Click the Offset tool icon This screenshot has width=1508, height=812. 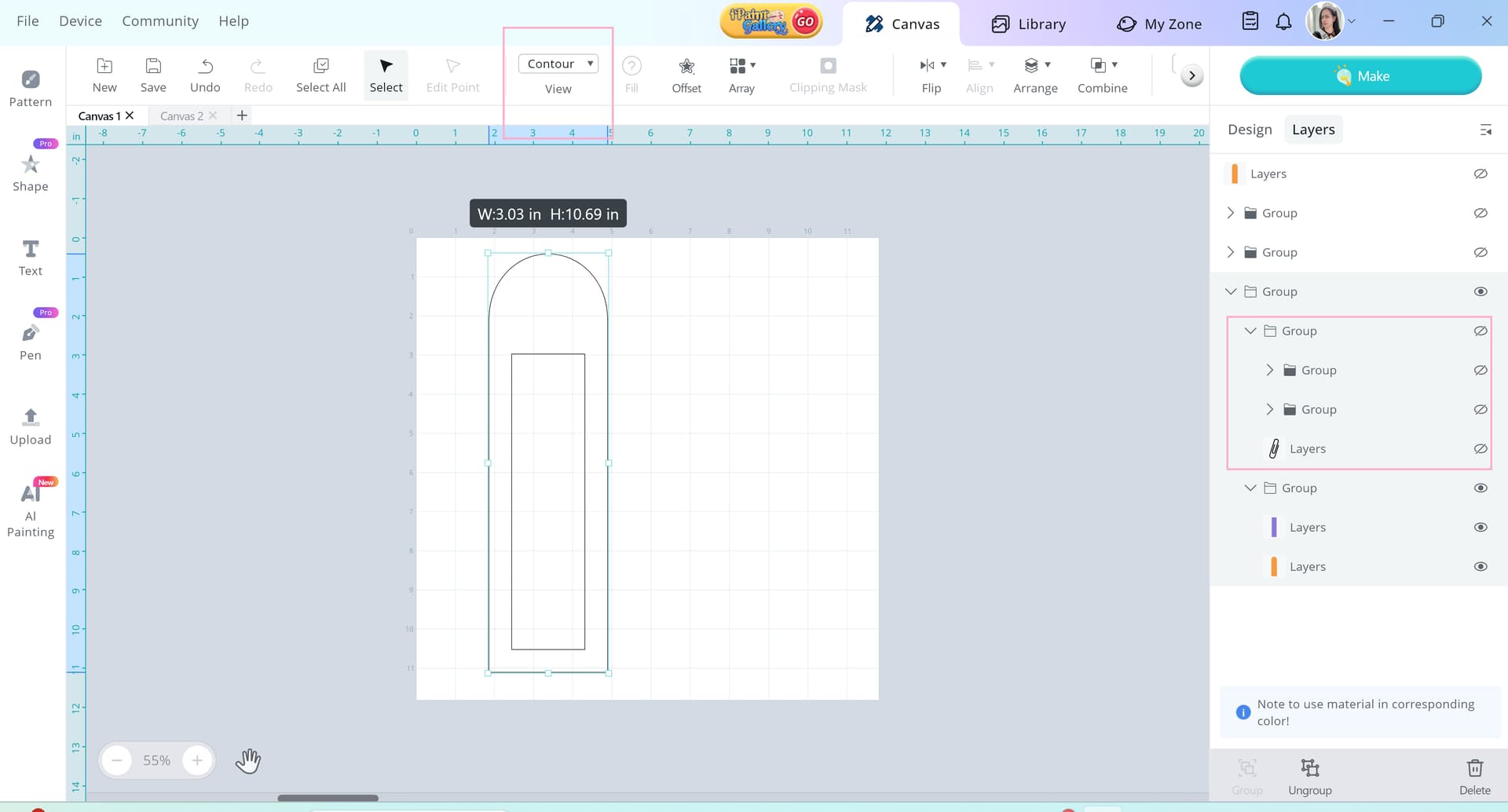coord(686,66)
